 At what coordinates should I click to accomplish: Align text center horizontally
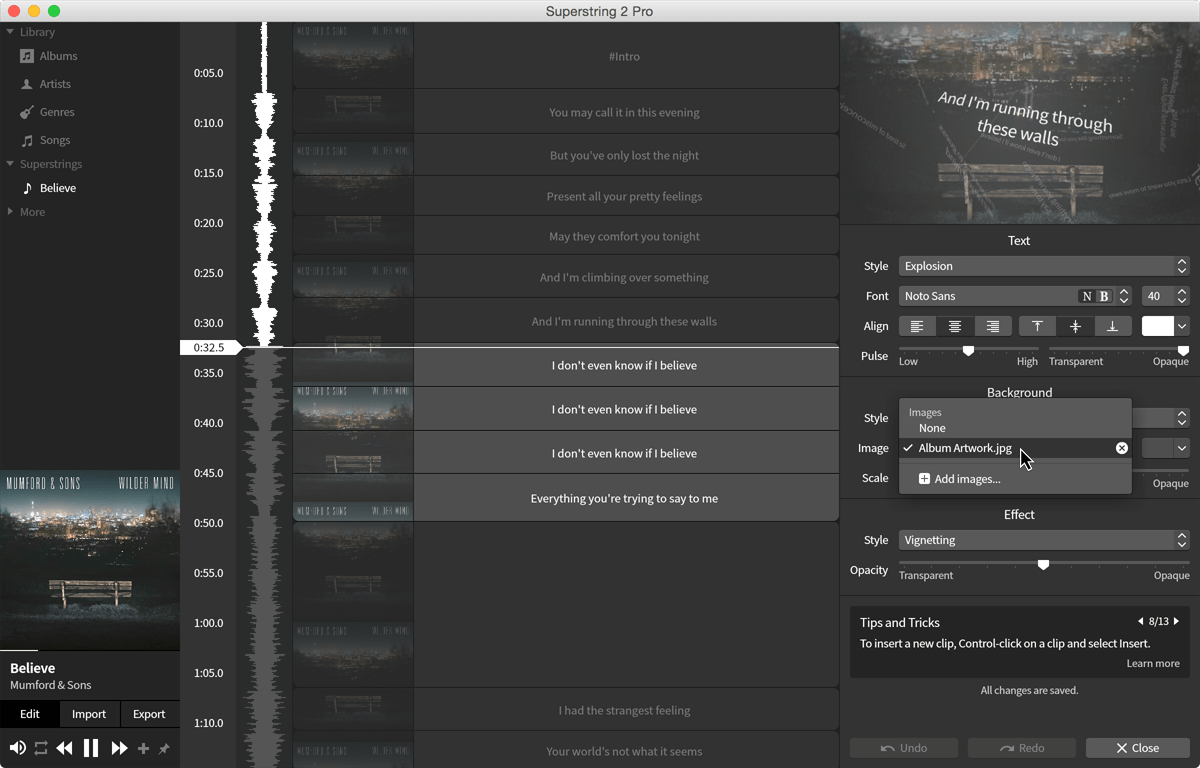(955, 326)
